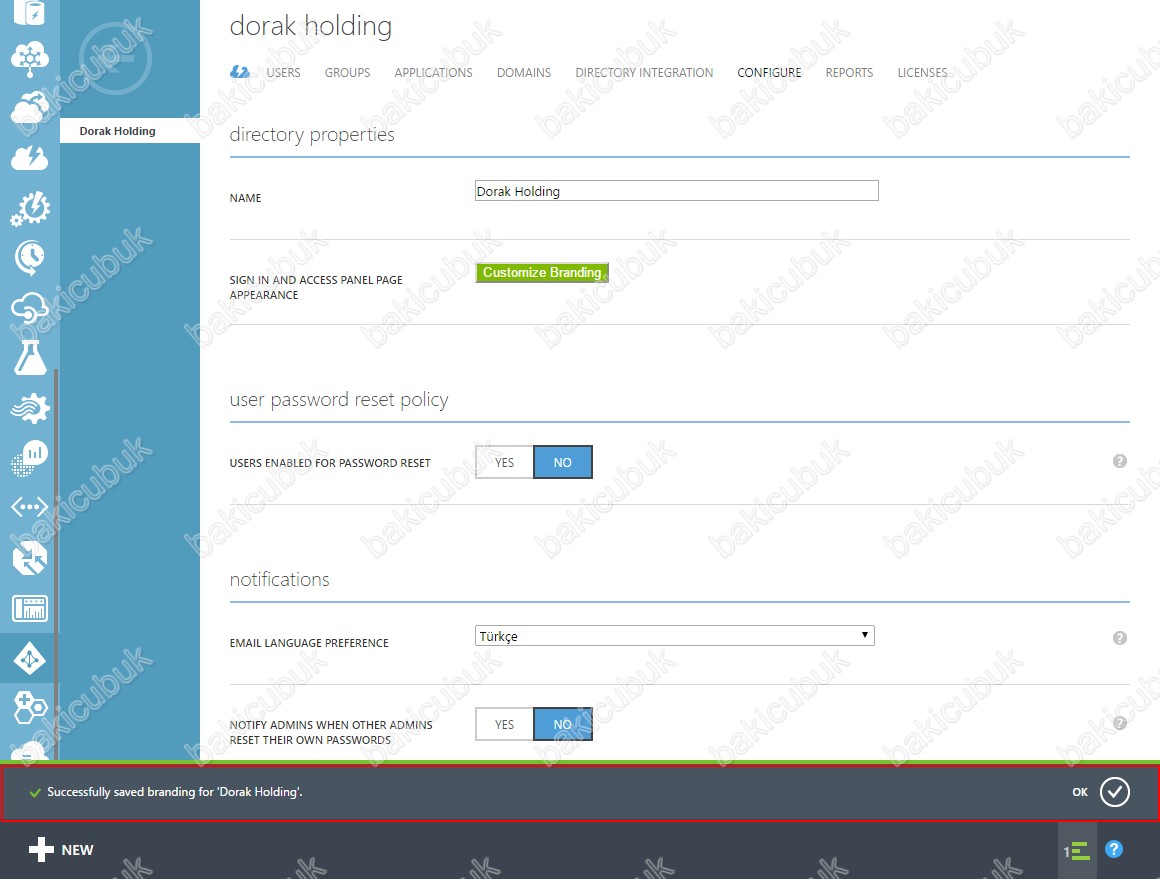Open the Email Language Preference dropdown
The height and width of the screenshot is (879, 1160).
(675, 636)
